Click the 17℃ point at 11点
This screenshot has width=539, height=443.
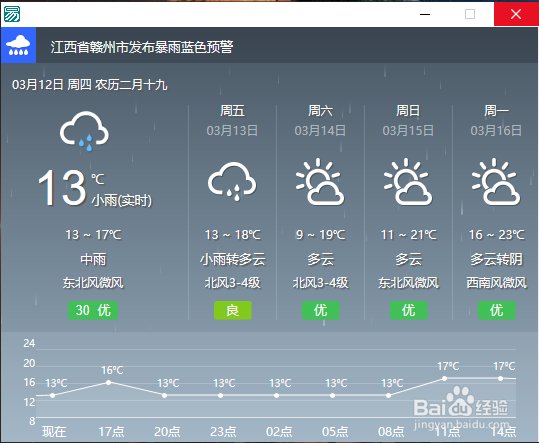(444, 378)
